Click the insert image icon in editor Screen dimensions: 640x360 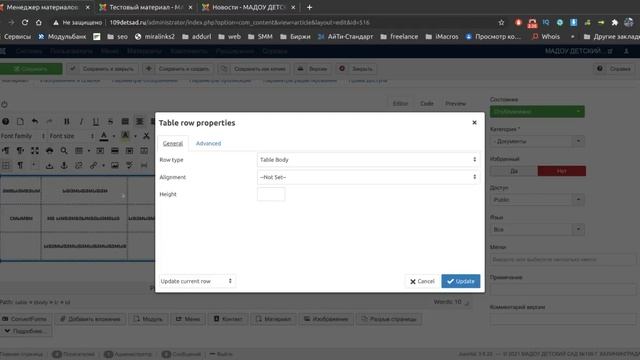[115, 165]
